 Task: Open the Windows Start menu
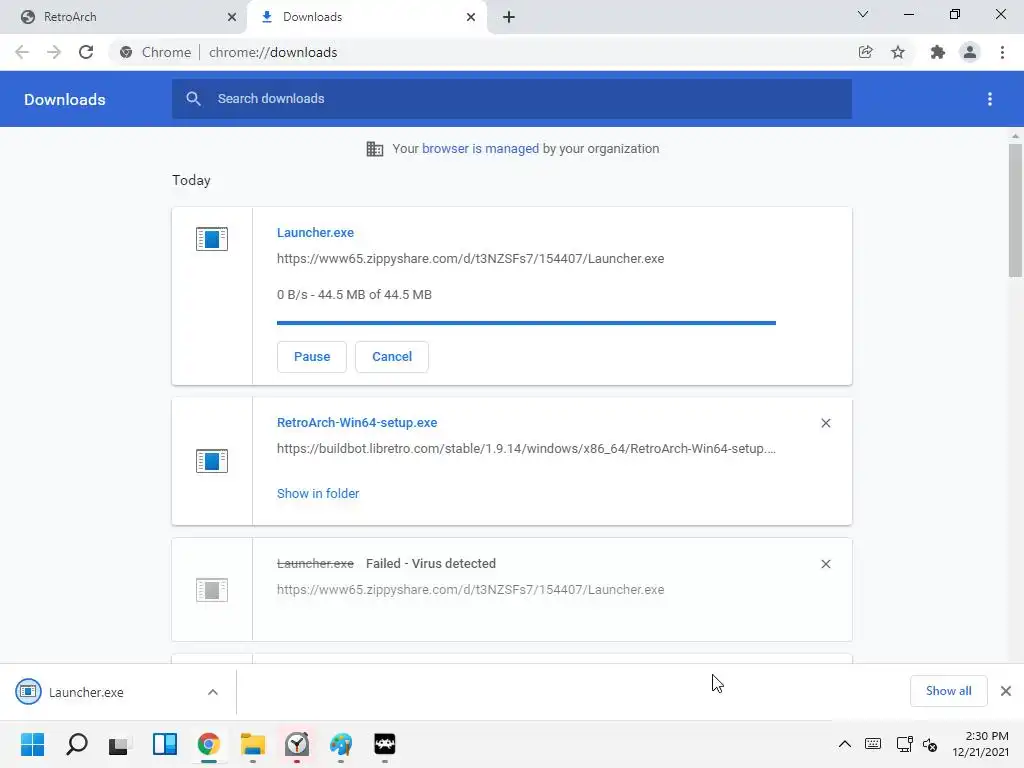(x=33, y=744)
